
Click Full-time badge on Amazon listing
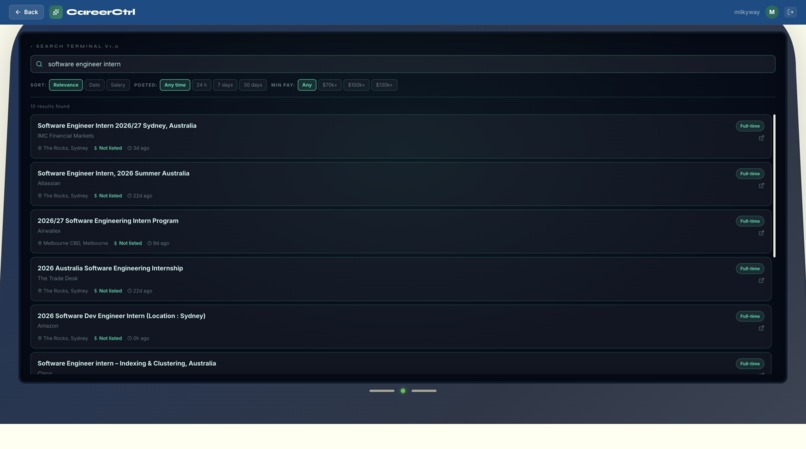click(749, 316)
